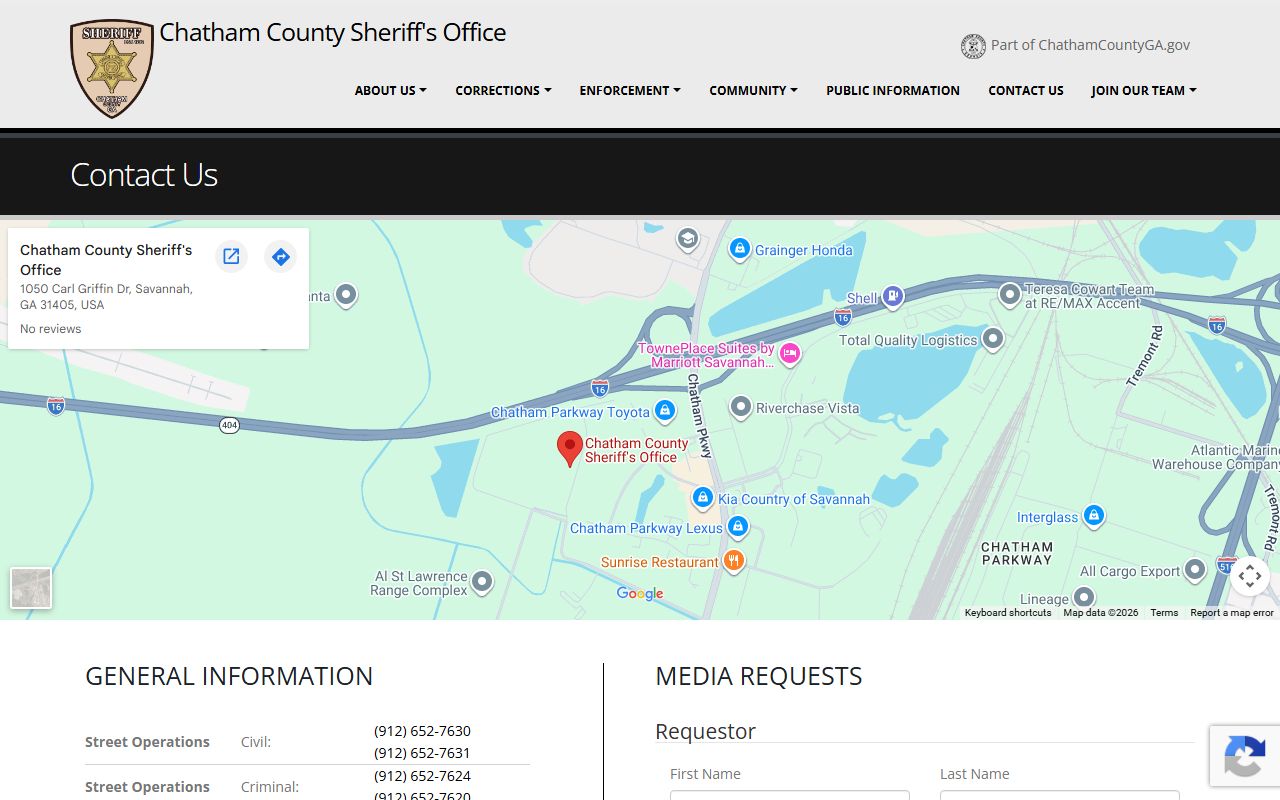1280x800 pixels.
Task: Click Teresa Cowart Team RE/MAX marker
Action: click(1010, 295)
